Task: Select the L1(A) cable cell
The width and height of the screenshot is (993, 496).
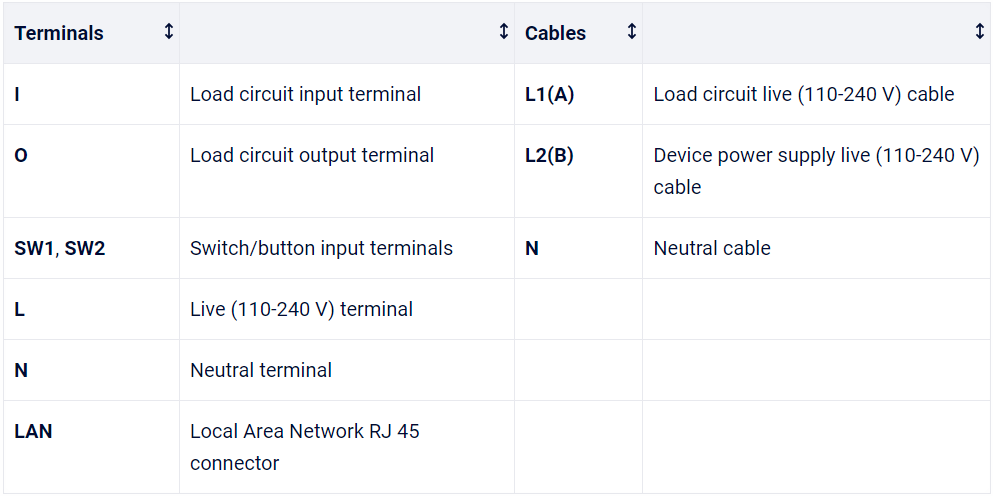Action: [x=550, y=95]
